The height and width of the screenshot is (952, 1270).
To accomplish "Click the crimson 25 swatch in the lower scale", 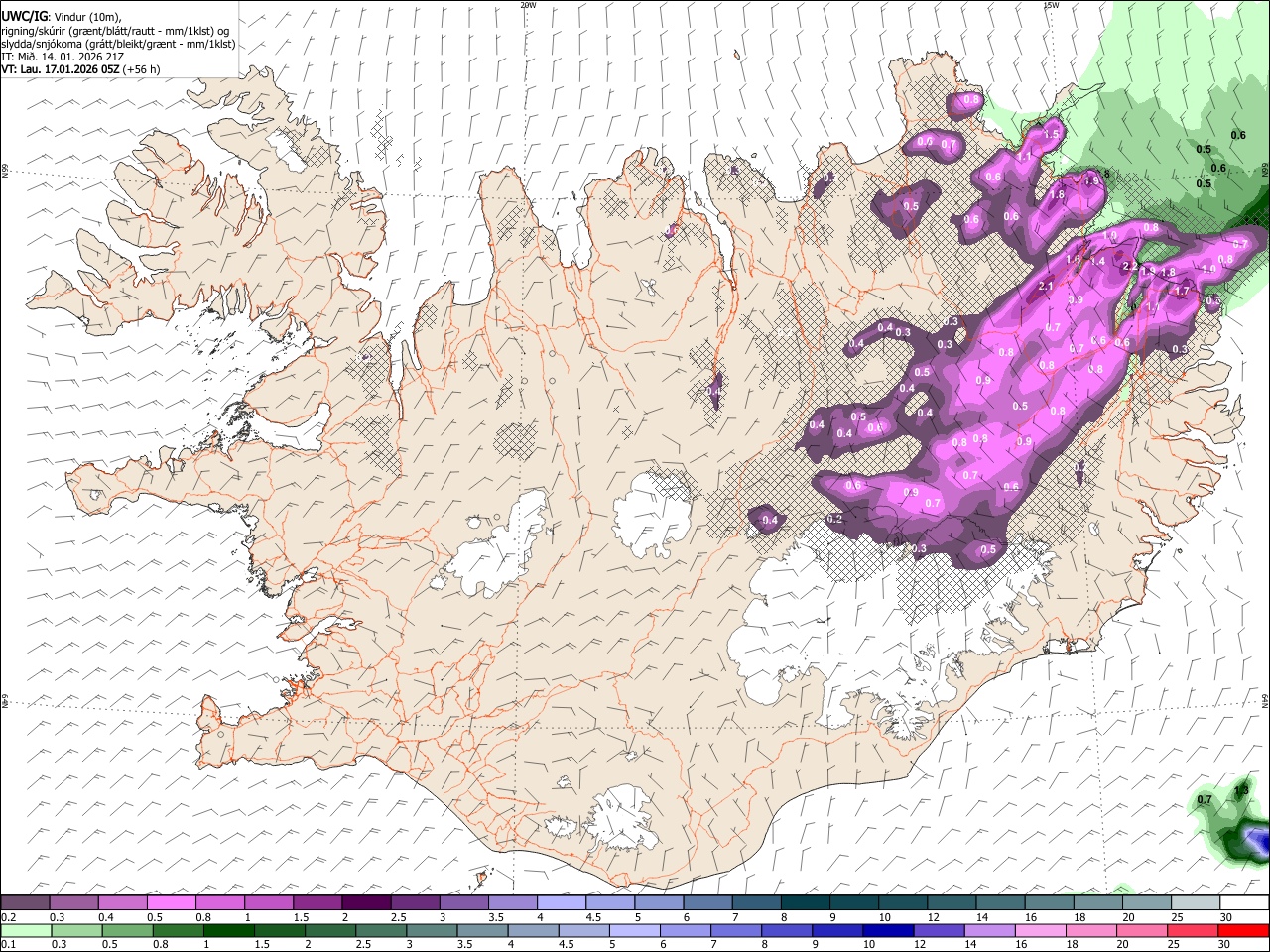I will coord(1194,930).
